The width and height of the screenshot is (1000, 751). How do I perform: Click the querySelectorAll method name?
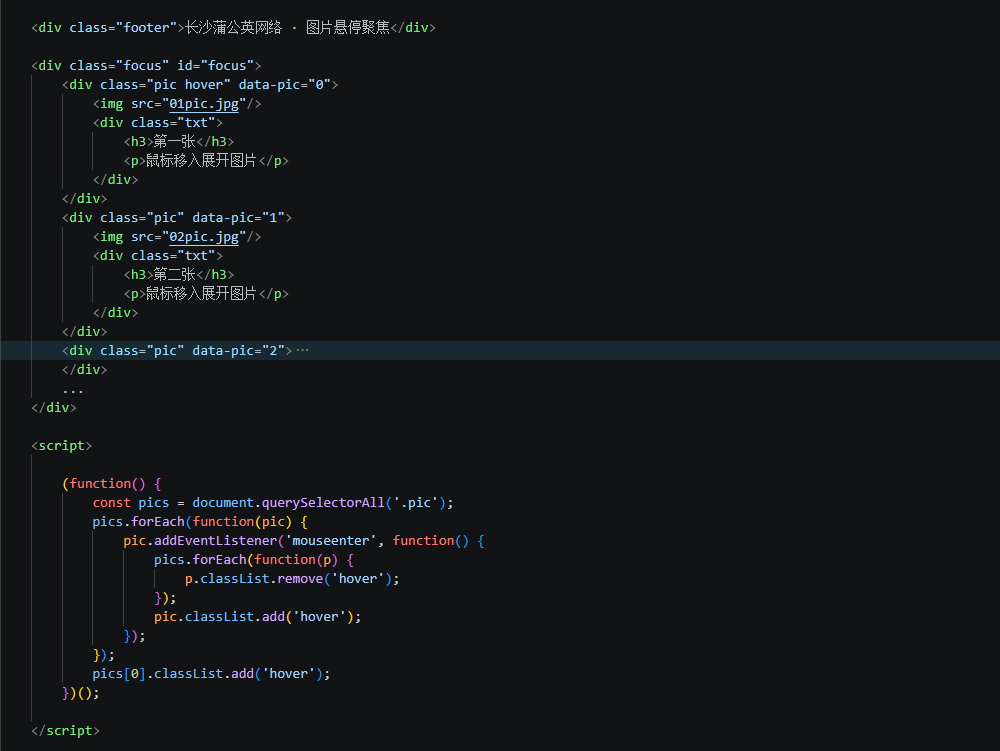click(x=323, y=502)
